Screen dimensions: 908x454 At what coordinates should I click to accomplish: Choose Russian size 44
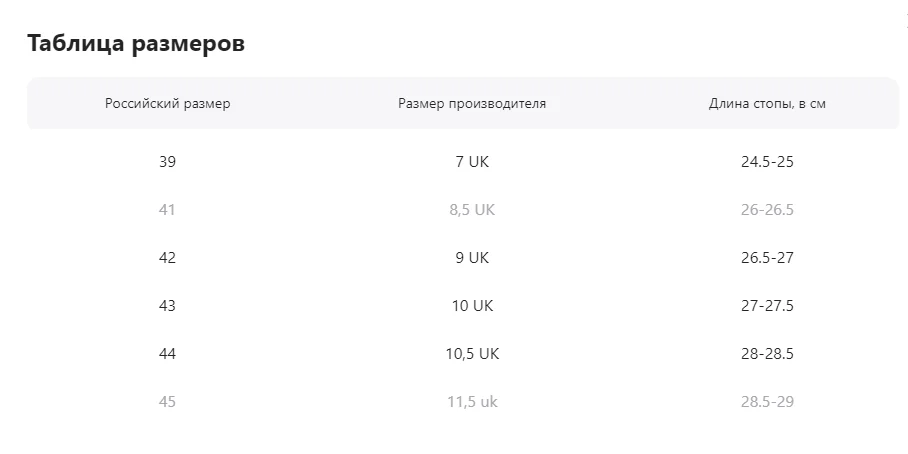click(167, 353)
